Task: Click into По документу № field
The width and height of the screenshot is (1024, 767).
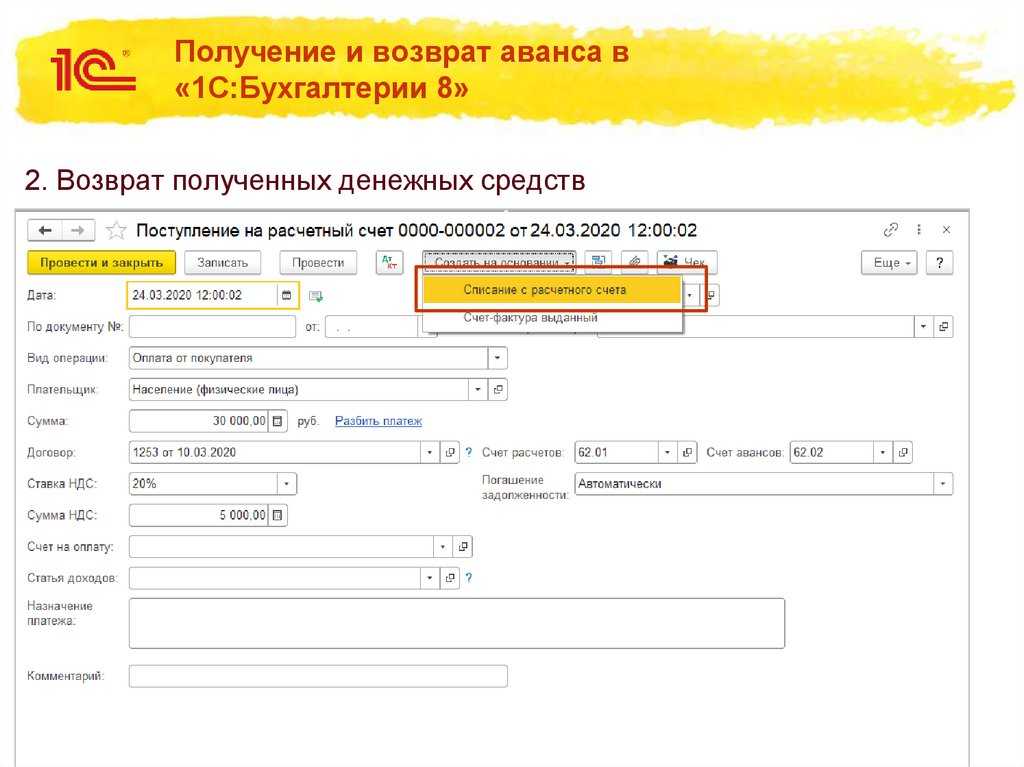Action: (212, 327)
